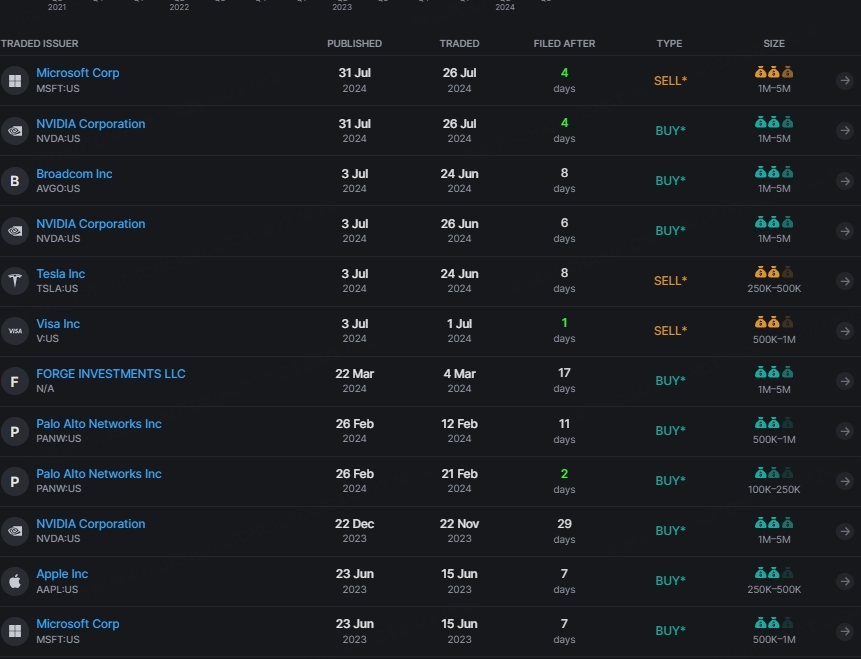Open Visa Inc issuer link
861x659 pixels.
pyautogui.click(x=58, y=323)
